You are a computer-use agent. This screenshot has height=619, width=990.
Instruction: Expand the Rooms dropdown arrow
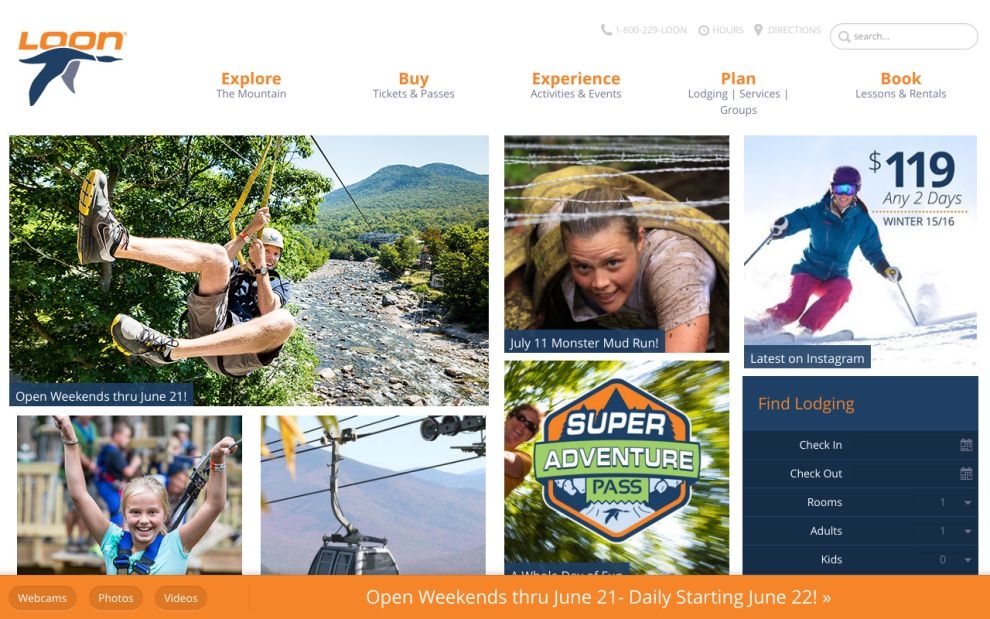967,502
